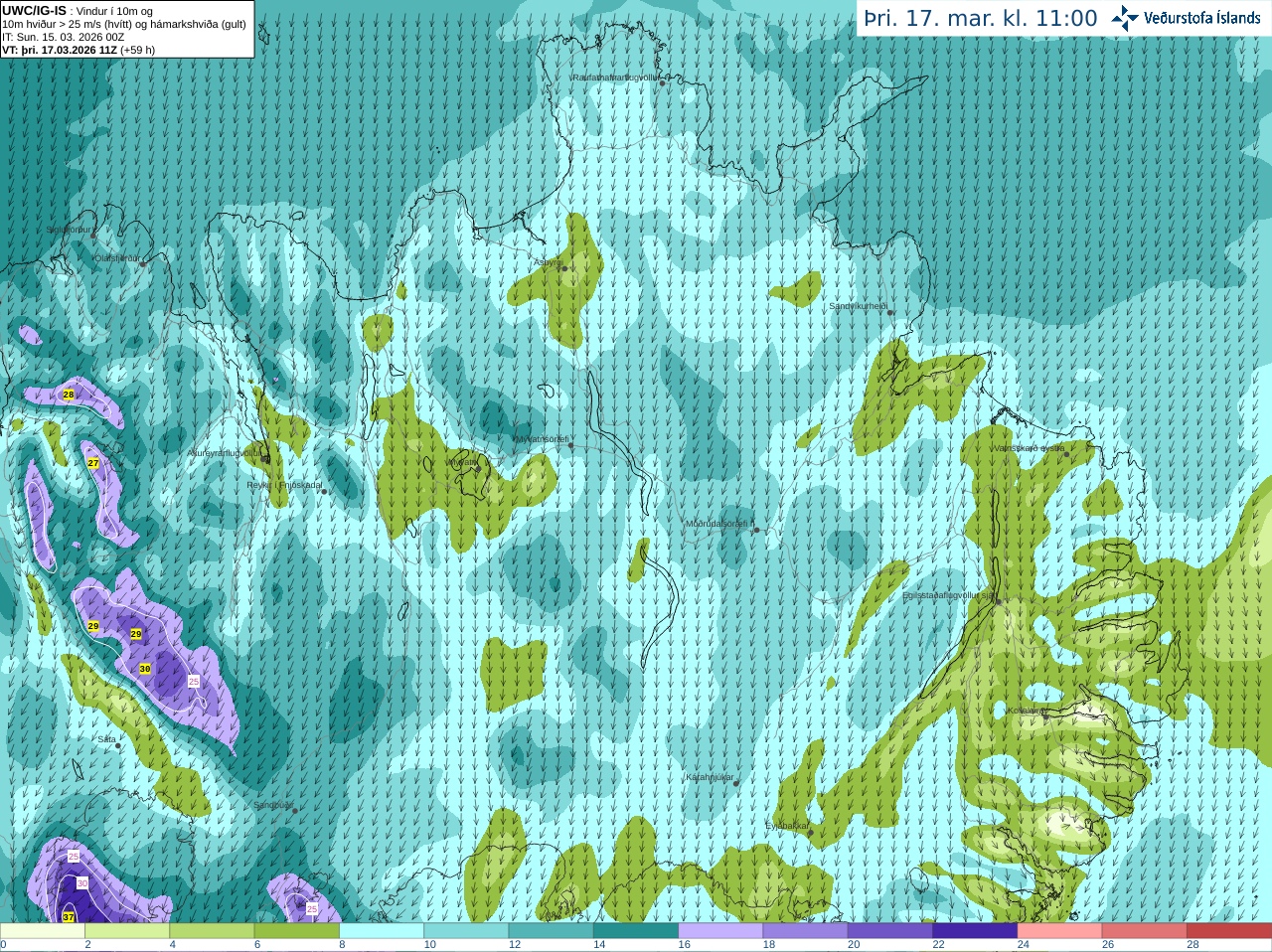Click the Sáta station label
This screenshot has height=952, width=1272.
tap(106, 739)
